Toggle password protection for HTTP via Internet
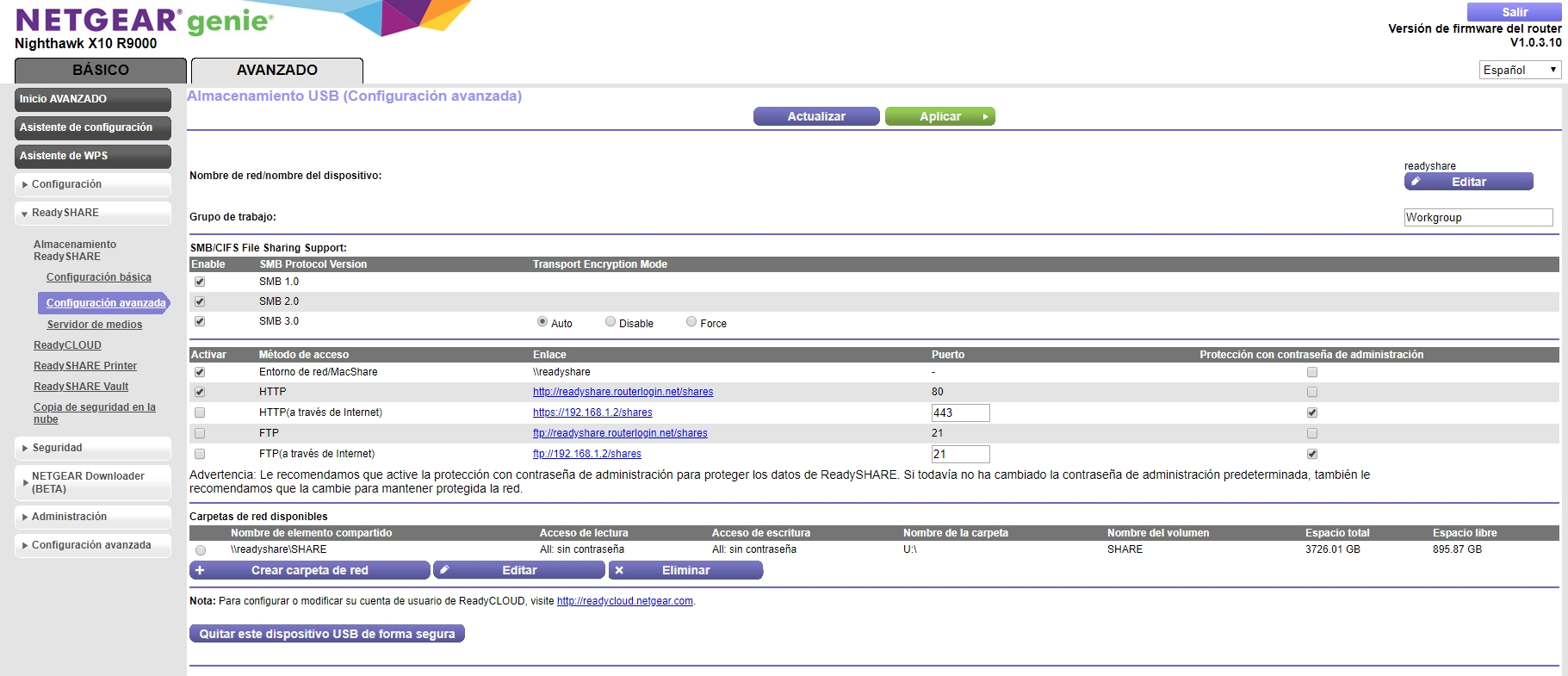This screenshot has height=676, width=1568. tap(1312, 412)
